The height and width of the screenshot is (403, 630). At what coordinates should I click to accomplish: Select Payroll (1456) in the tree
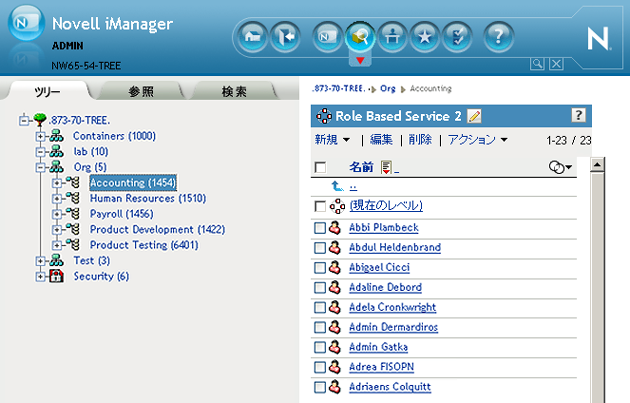[121, 214]
